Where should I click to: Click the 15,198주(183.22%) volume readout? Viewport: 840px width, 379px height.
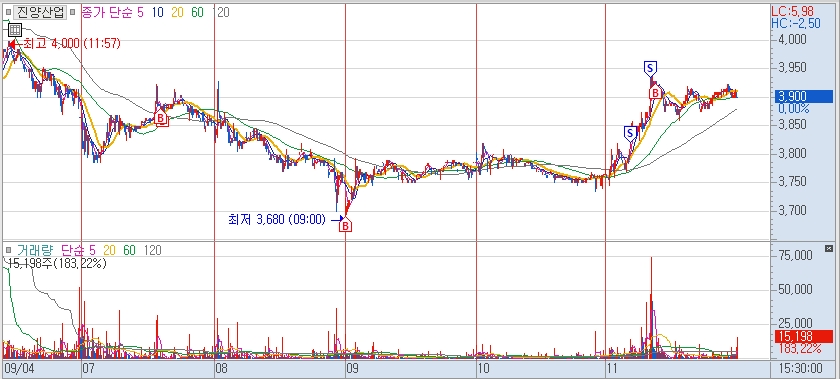point(56,263)
